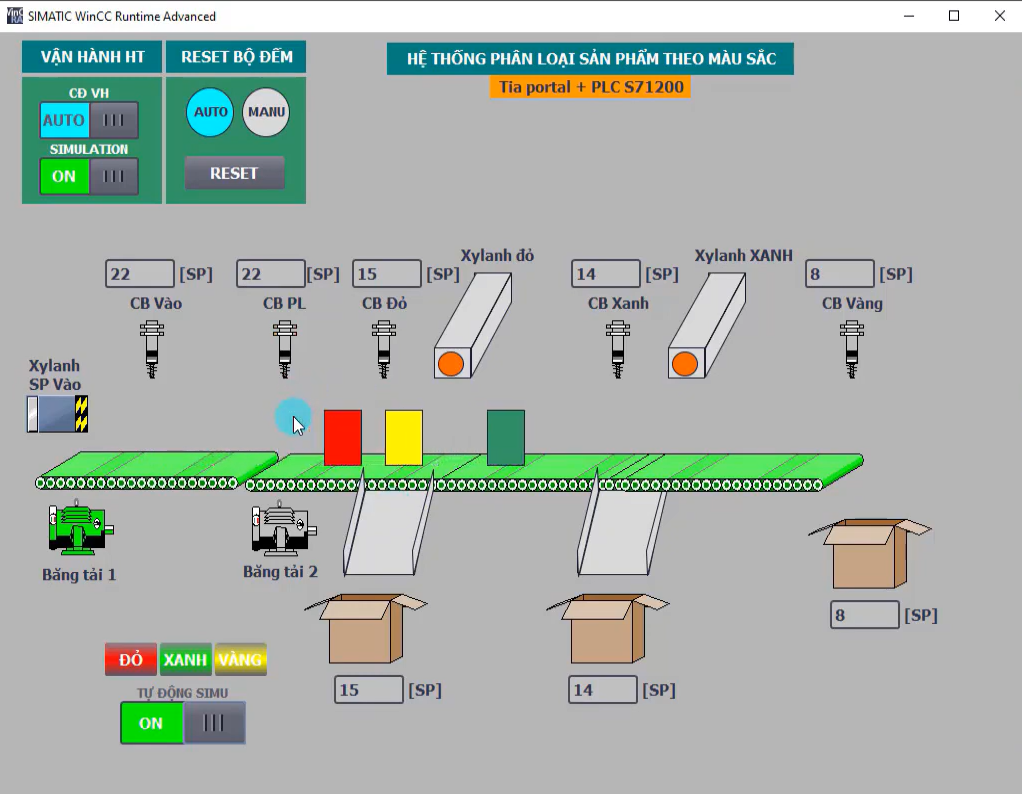Viewport: 1022px width, 794px height.
Task: Switch TỰ ĐỘNG SIMU to gray off side
Action: (x=214, y=723)
